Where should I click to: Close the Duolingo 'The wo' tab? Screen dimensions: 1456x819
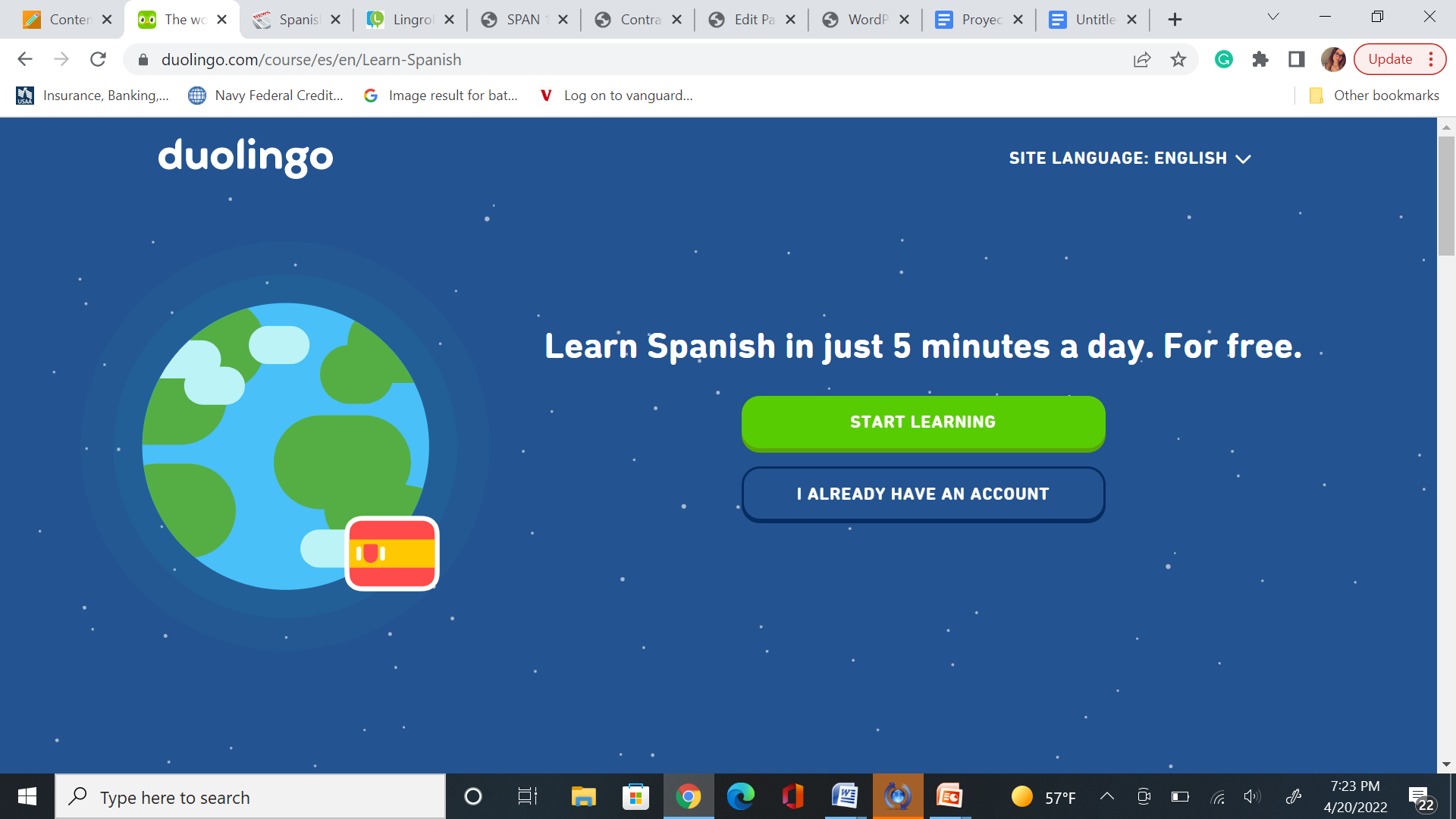point(221,20)
